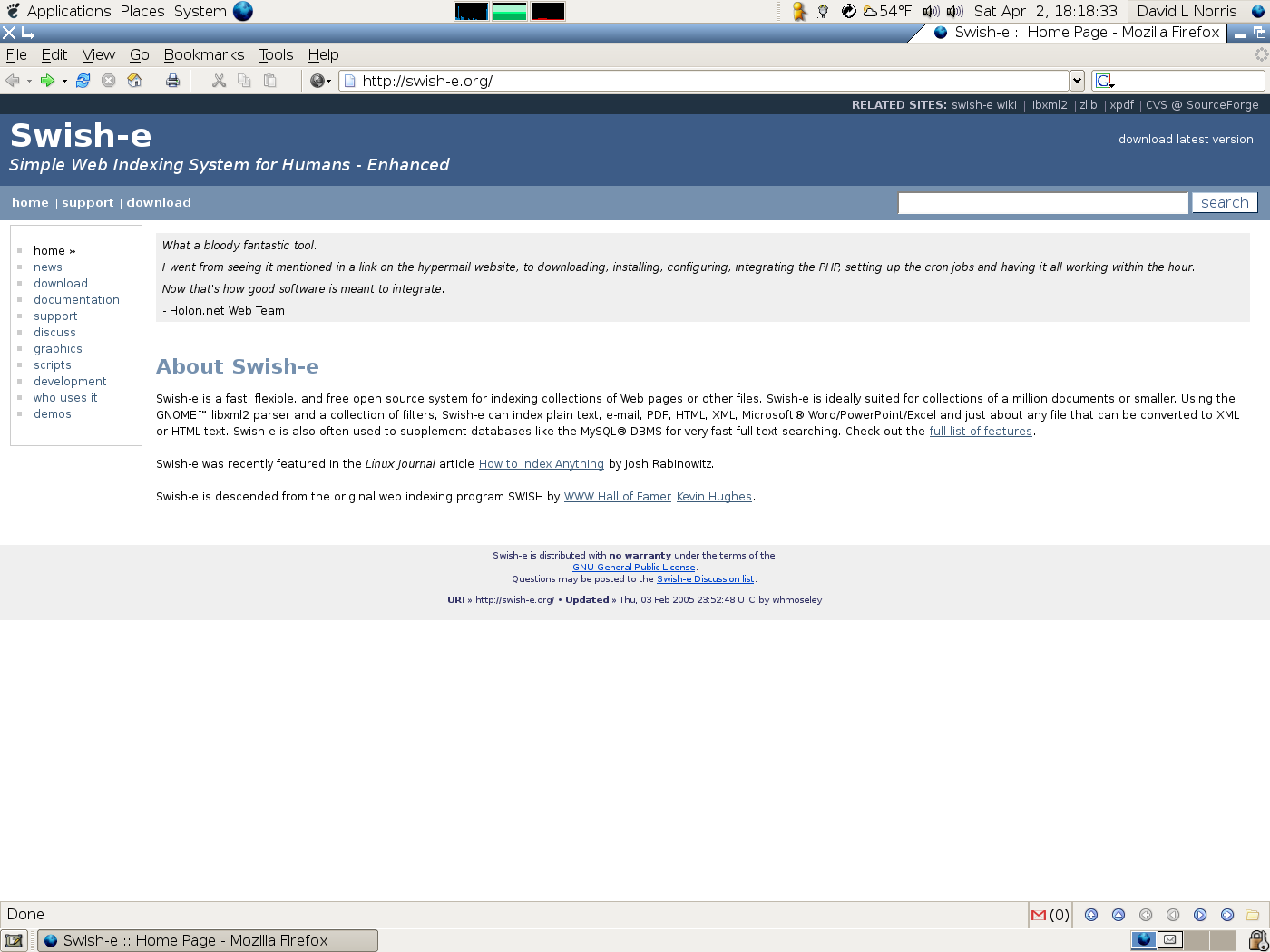Image resolution: width=1270 pixels, height=952 pixels.
Task: Click the David L Norris user menu
Action: [x=1187, y=11]
